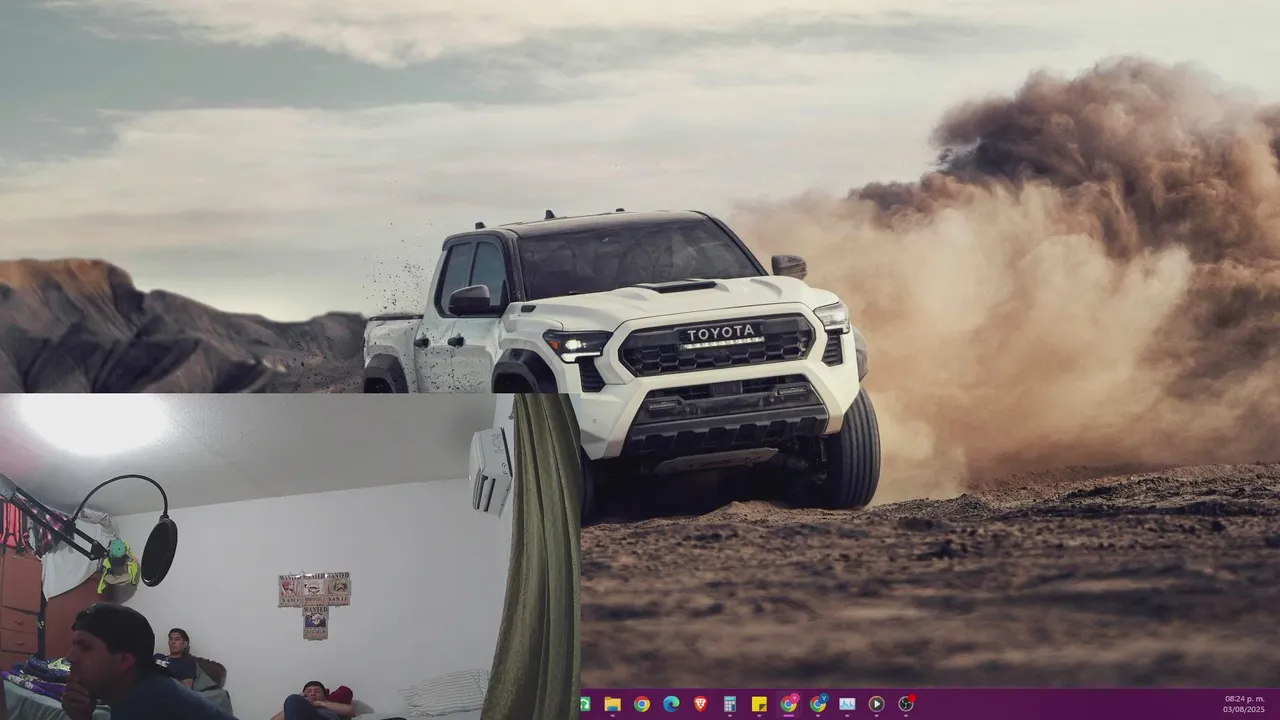Viewport: 1280px width, 720px height.
Task: Switch to Chrome profile with blue badge
Action: [818, 704]
